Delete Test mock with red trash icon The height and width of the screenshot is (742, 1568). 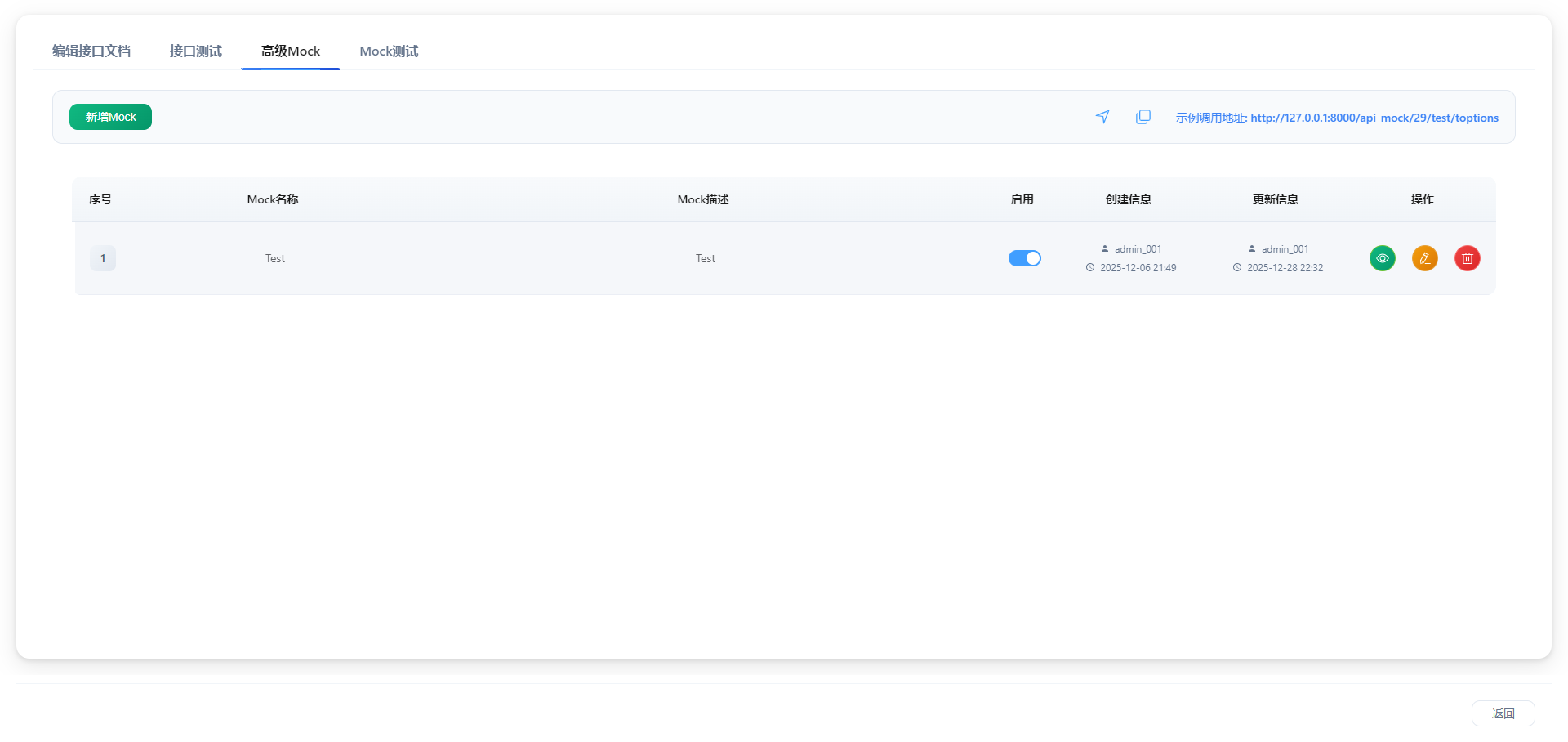pos(1468,258)
